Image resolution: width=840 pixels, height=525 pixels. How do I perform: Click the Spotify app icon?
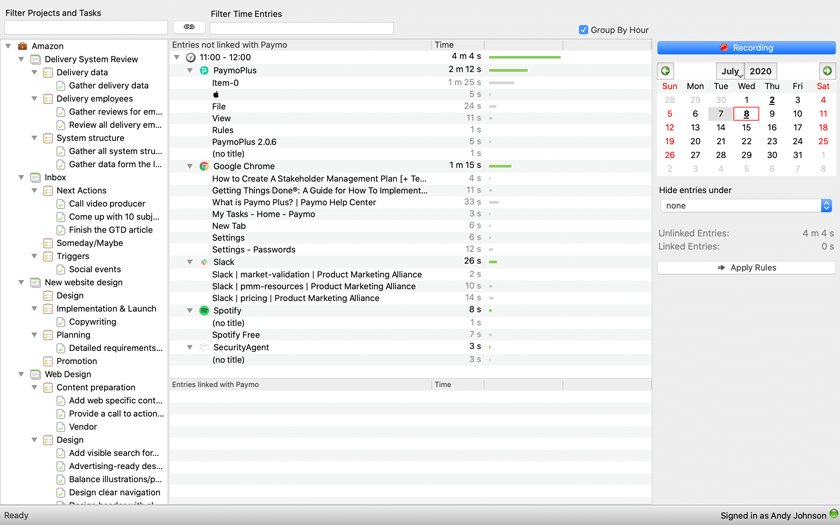pyautogui.click(x=204, y=310)
